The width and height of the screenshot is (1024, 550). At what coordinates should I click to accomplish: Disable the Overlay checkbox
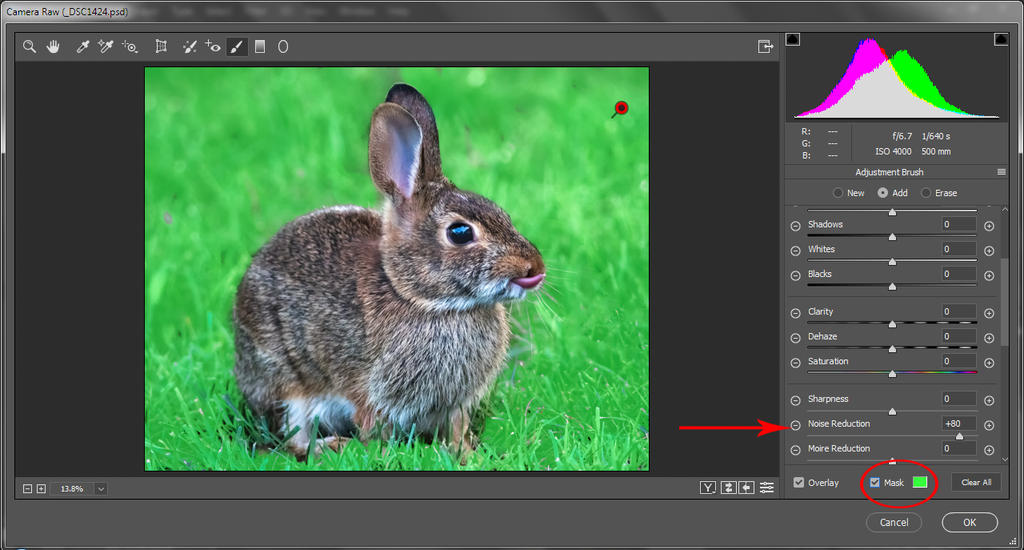coord(798,483)
